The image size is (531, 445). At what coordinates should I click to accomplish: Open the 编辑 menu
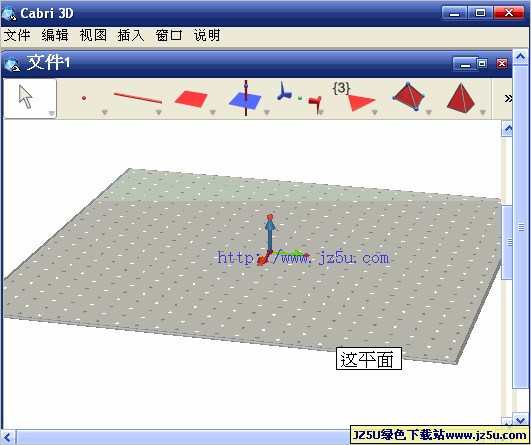click(55, 35)
